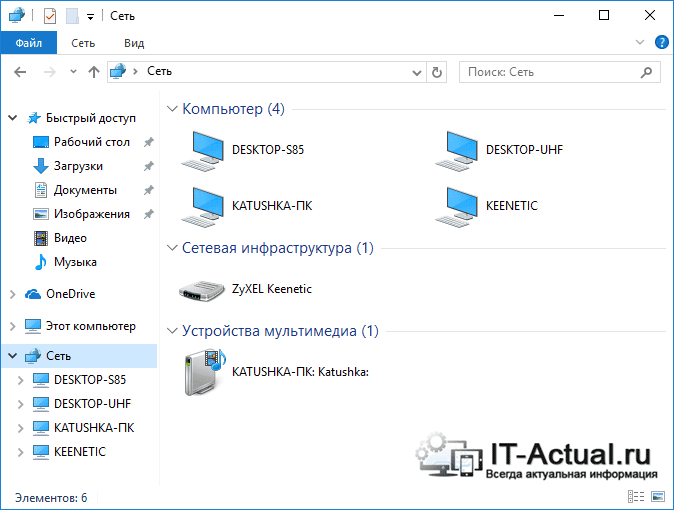Screen dimensions: 674x510
Task: Select Этот компьютер in navigation pane
Action: pos(91,326)
